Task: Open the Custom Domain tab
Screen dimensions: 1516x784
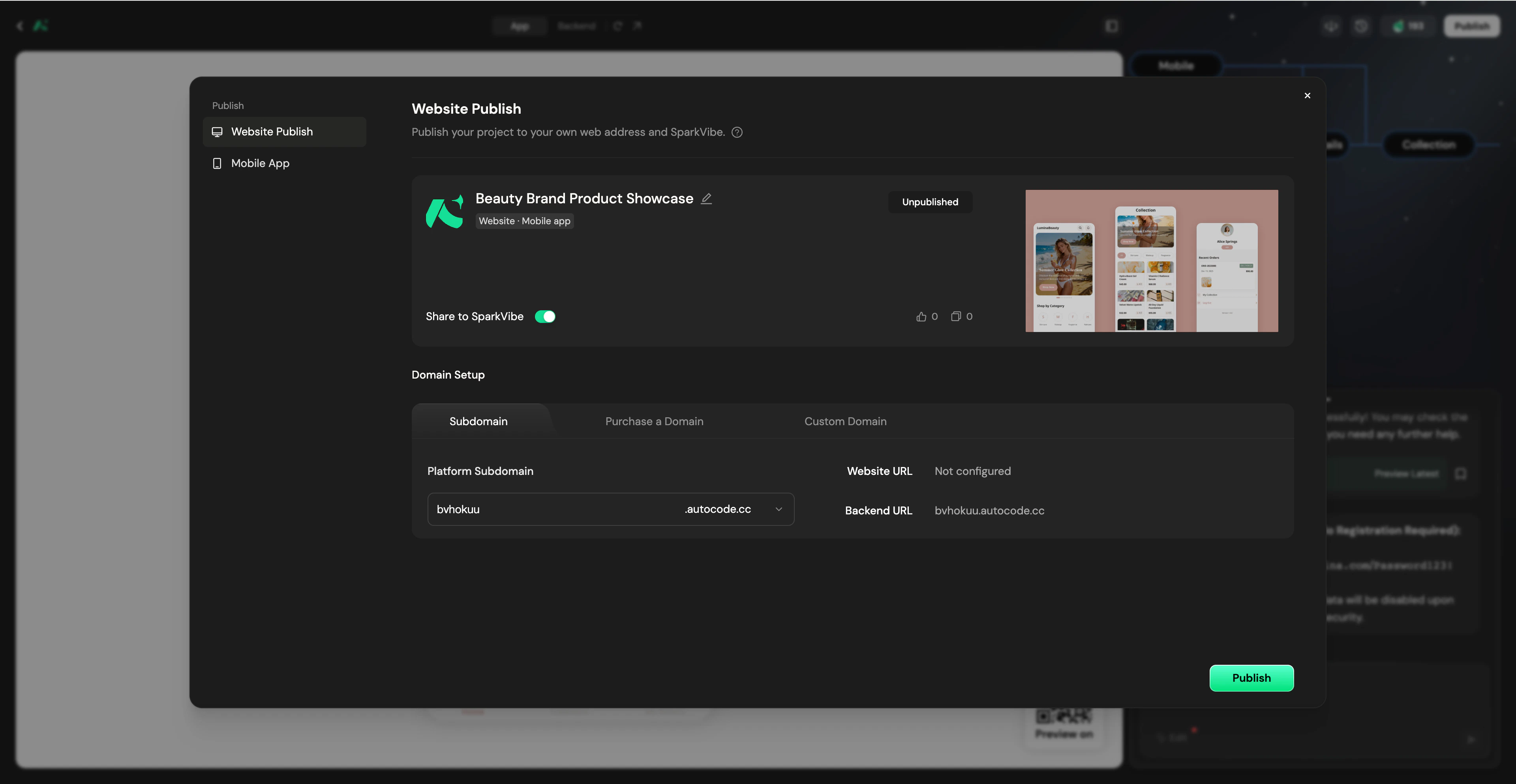Action: coord(845,422)
